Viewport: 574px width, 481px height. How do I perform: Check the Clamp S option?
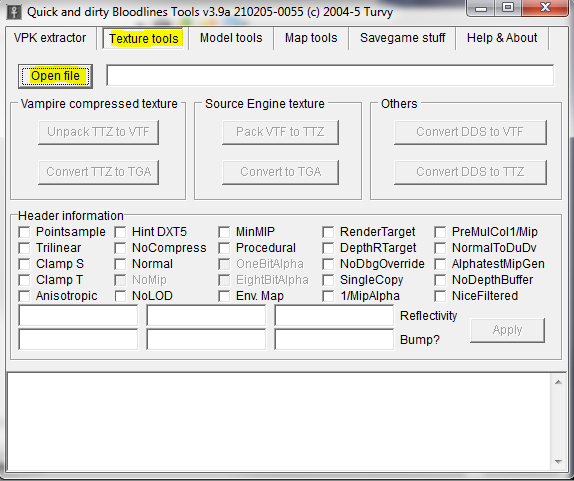[x=24, y=264]
